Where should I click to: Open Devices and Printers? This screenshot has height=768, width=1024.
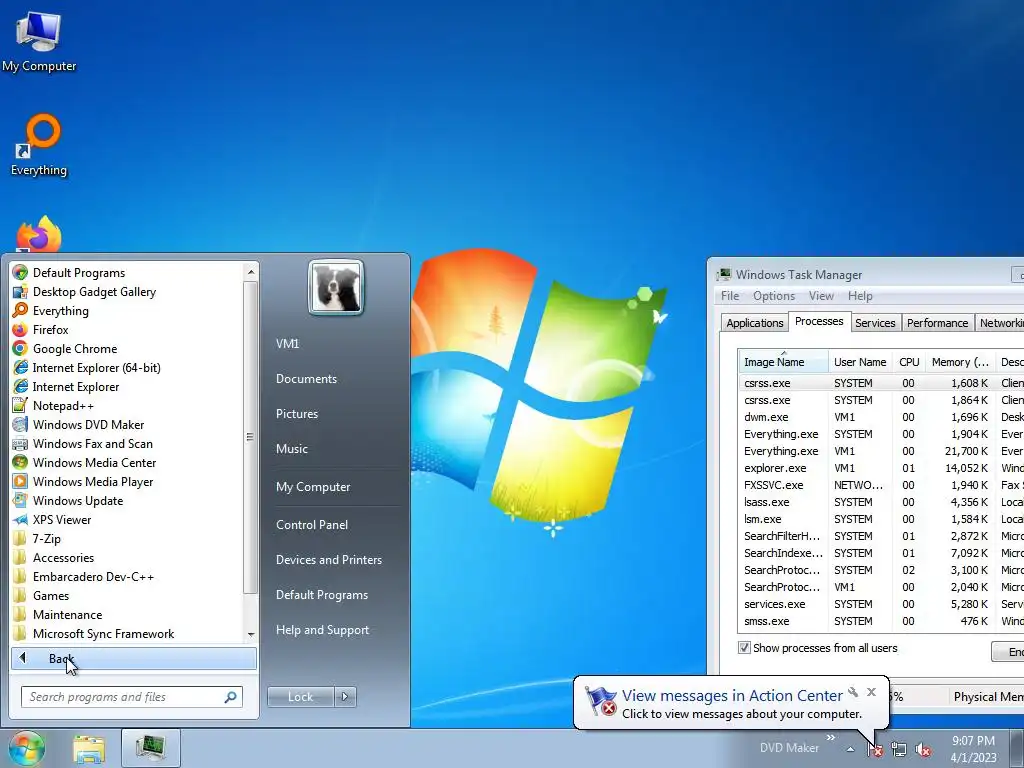tap(328, 560)
